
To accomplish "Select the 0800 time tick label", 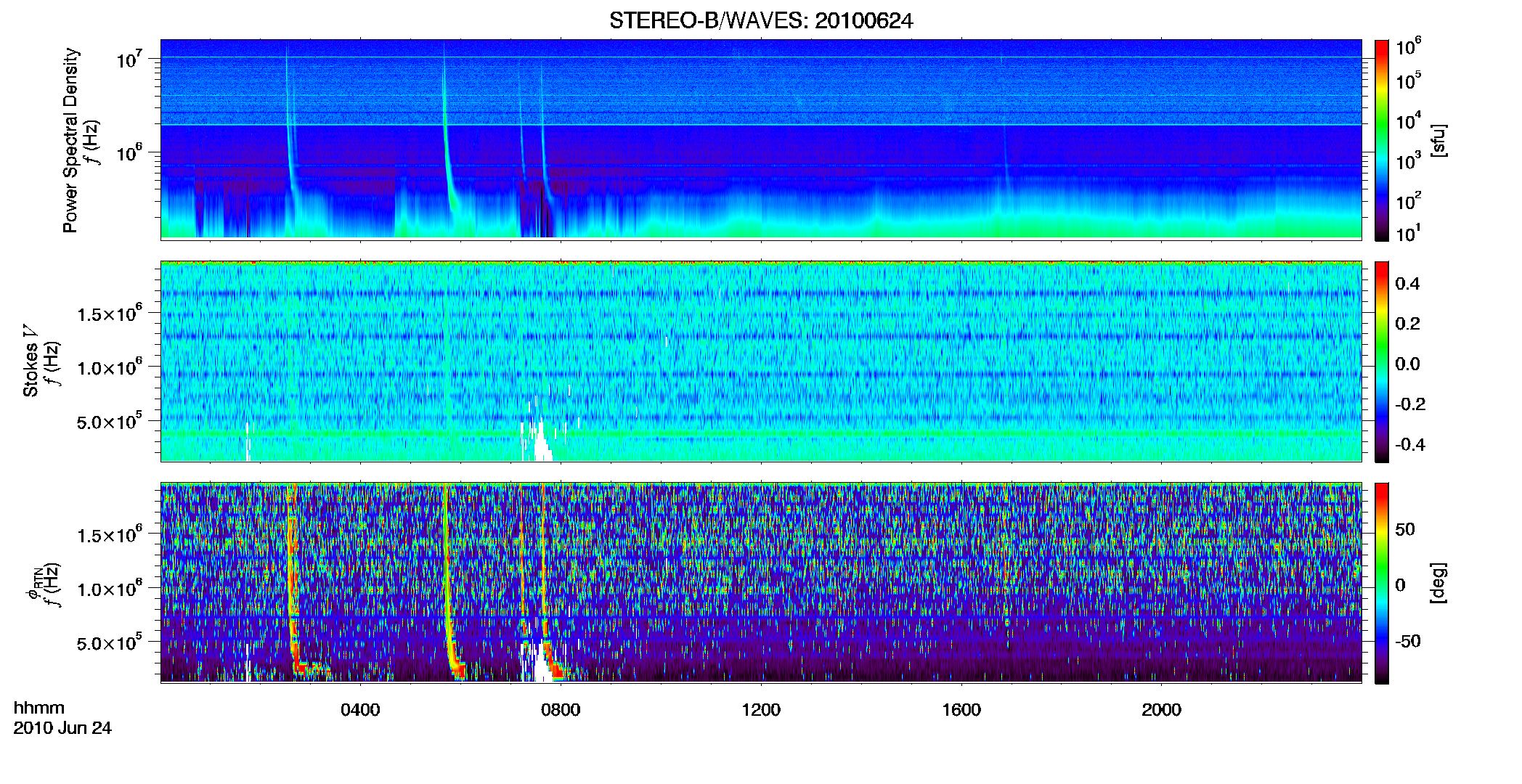I will (561, 709).
